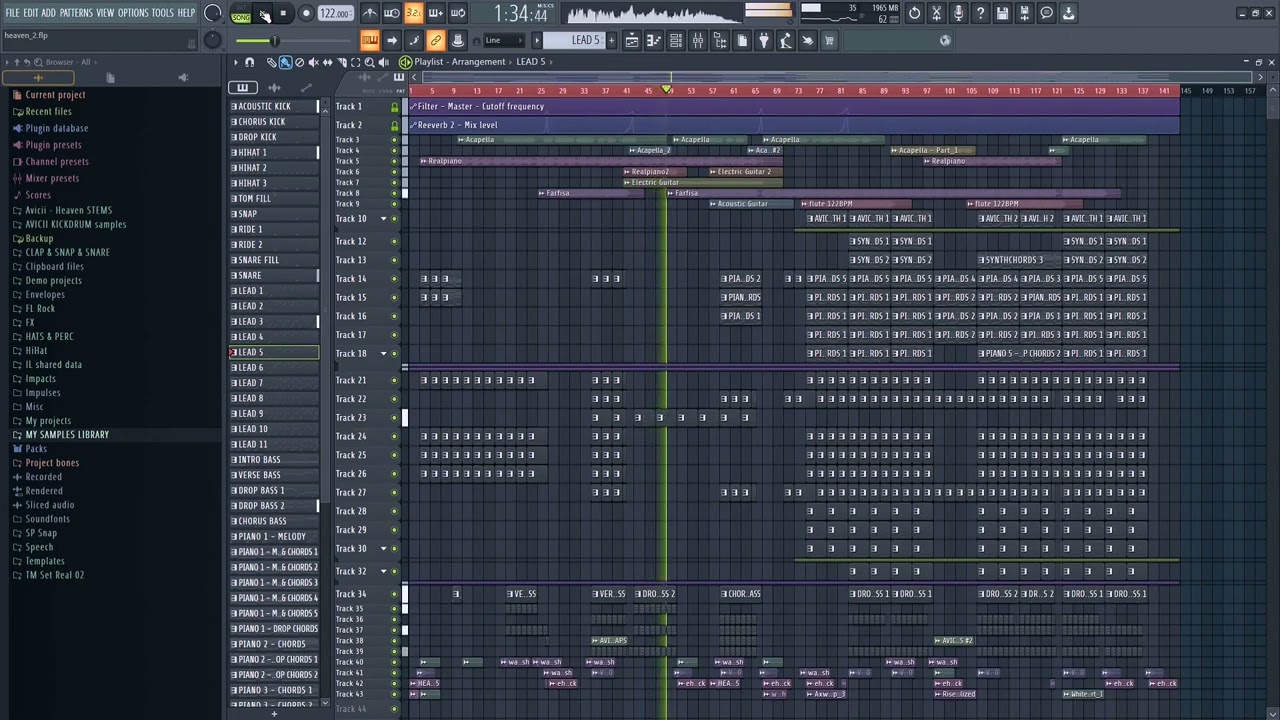Screen dimensions: 1280x720
Task: Switch to SONG mode
Action: [x=241, y=16]
